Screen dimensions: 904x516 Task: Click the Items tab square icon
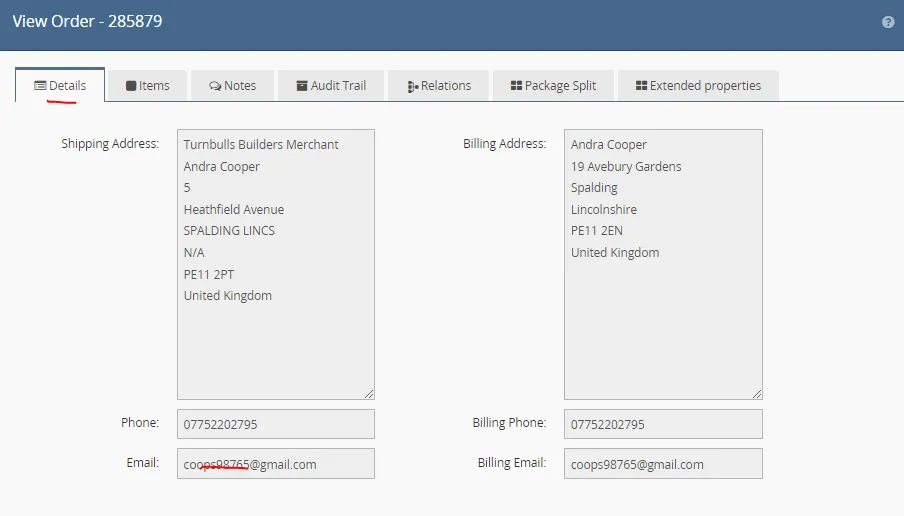point(131,86)
